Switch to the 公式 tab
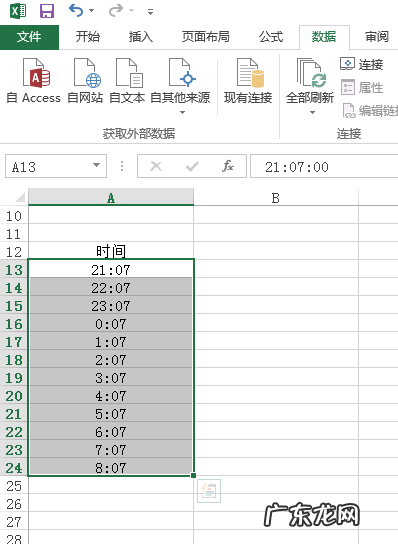398x544 pixels. tap(271, 37)
